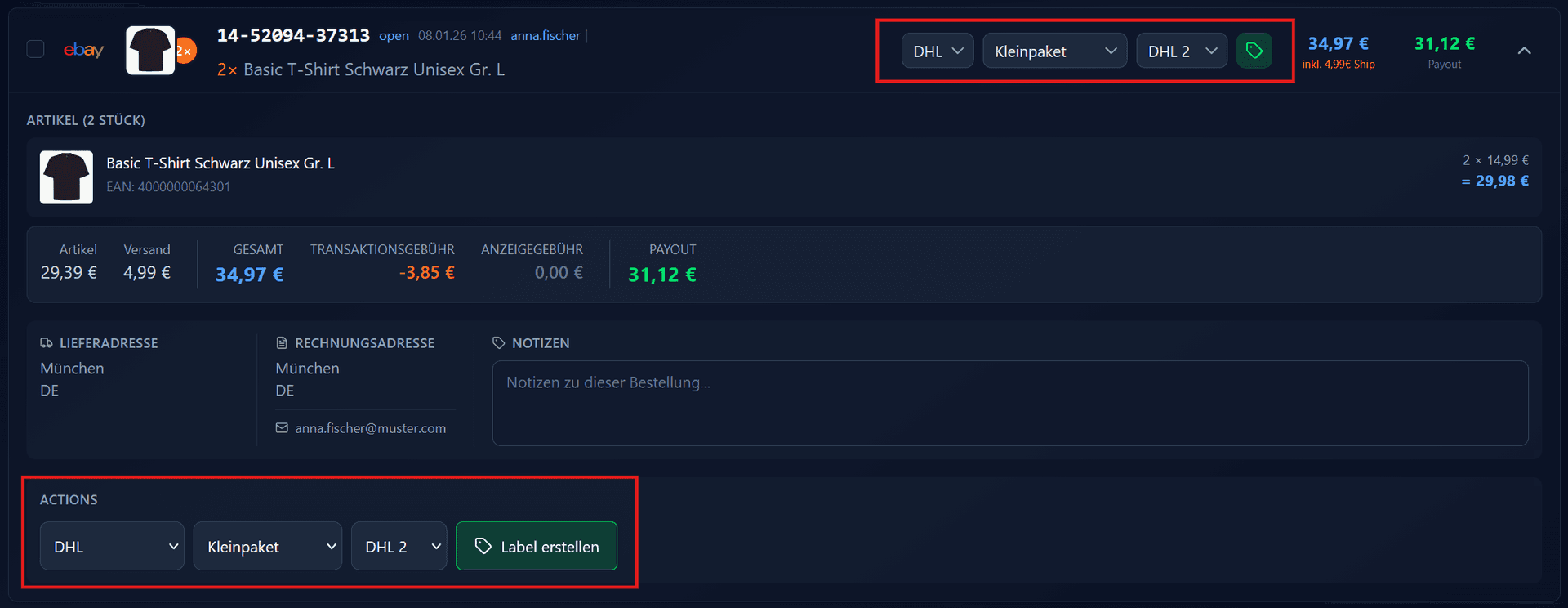Collapse the order details with the chevron
Viewport: 1568px width, 608px height.
pyautogui.click(x=1524, y=51)
